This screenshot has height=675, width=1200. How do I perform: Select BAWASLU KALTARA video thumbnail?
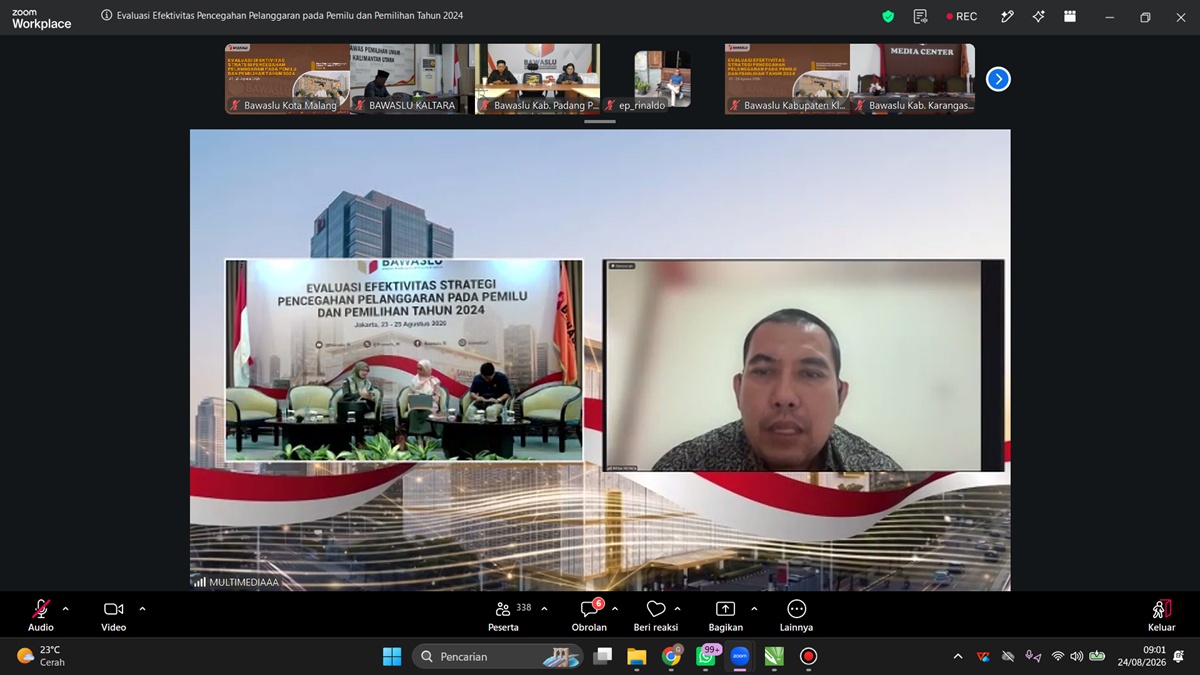coord(412,79)
